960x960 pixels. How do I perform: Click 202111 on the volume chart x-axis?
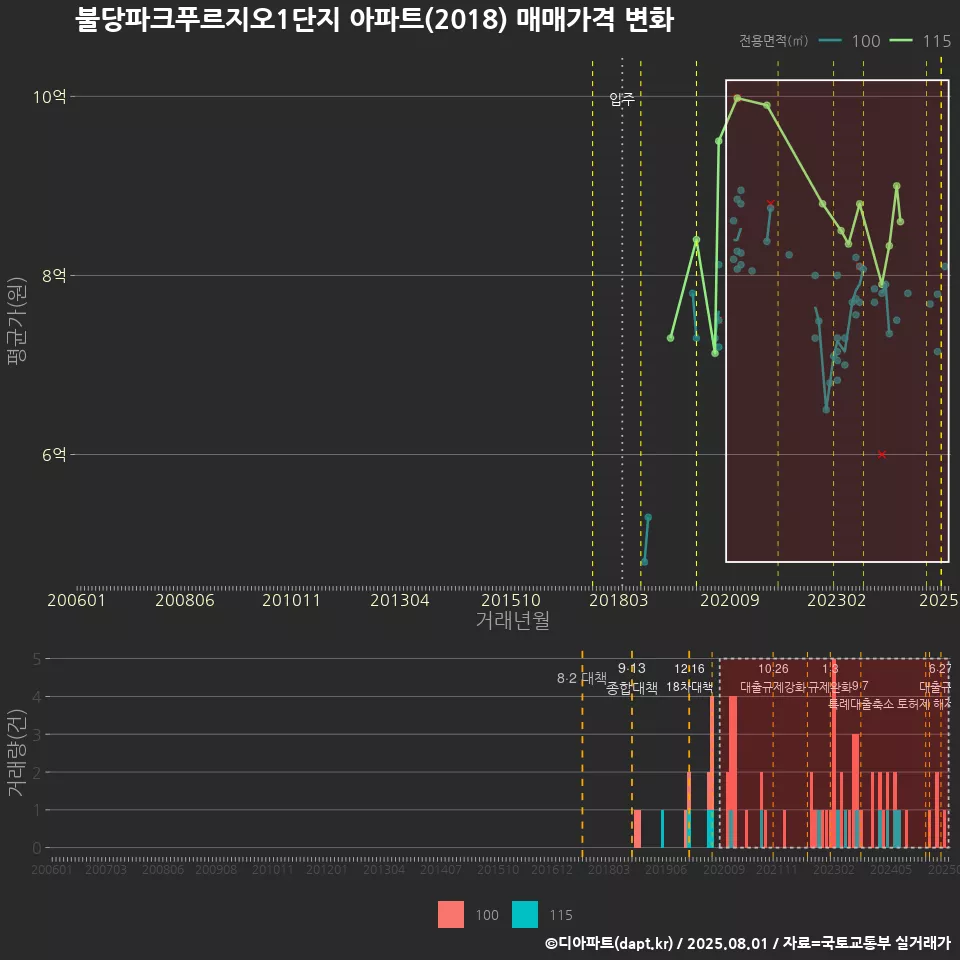tap(776, 869)
